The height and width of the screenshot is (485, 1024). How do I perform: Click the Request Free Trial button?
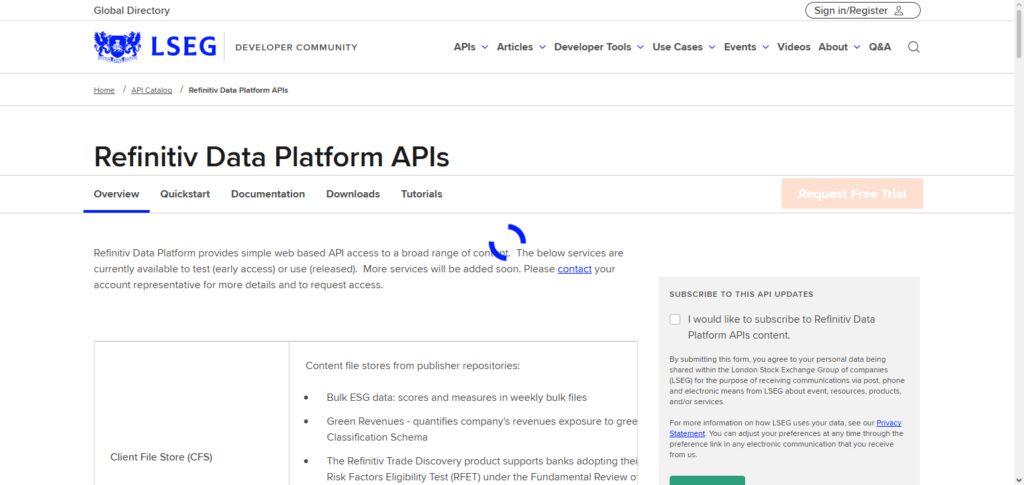(x=852, y=194)
